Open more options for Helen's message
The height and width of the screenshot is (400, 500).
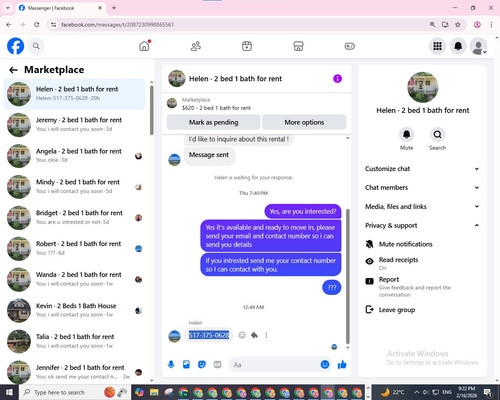point(266,335)
